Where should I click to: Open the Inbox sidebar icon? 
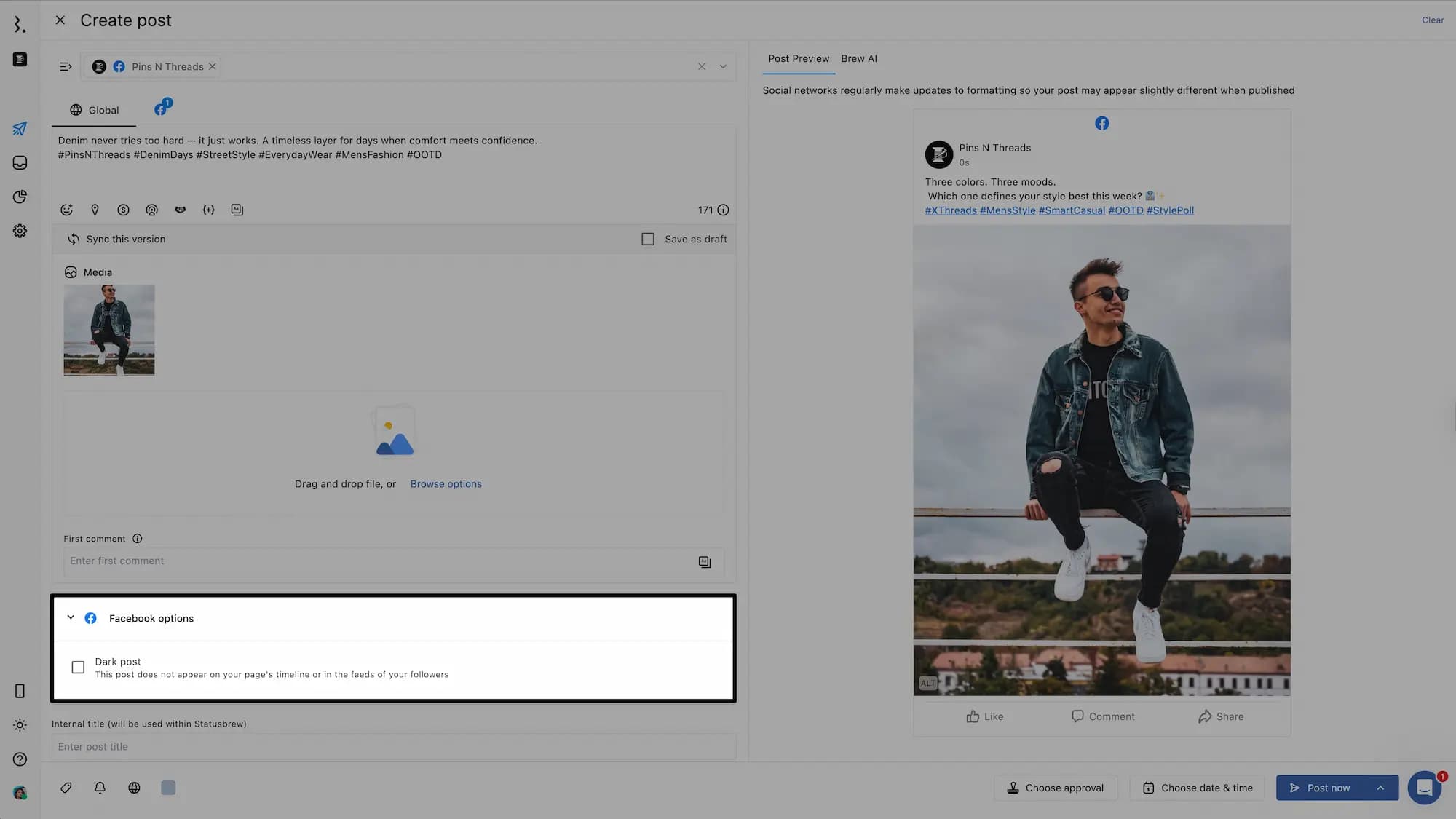click(20, 162)
